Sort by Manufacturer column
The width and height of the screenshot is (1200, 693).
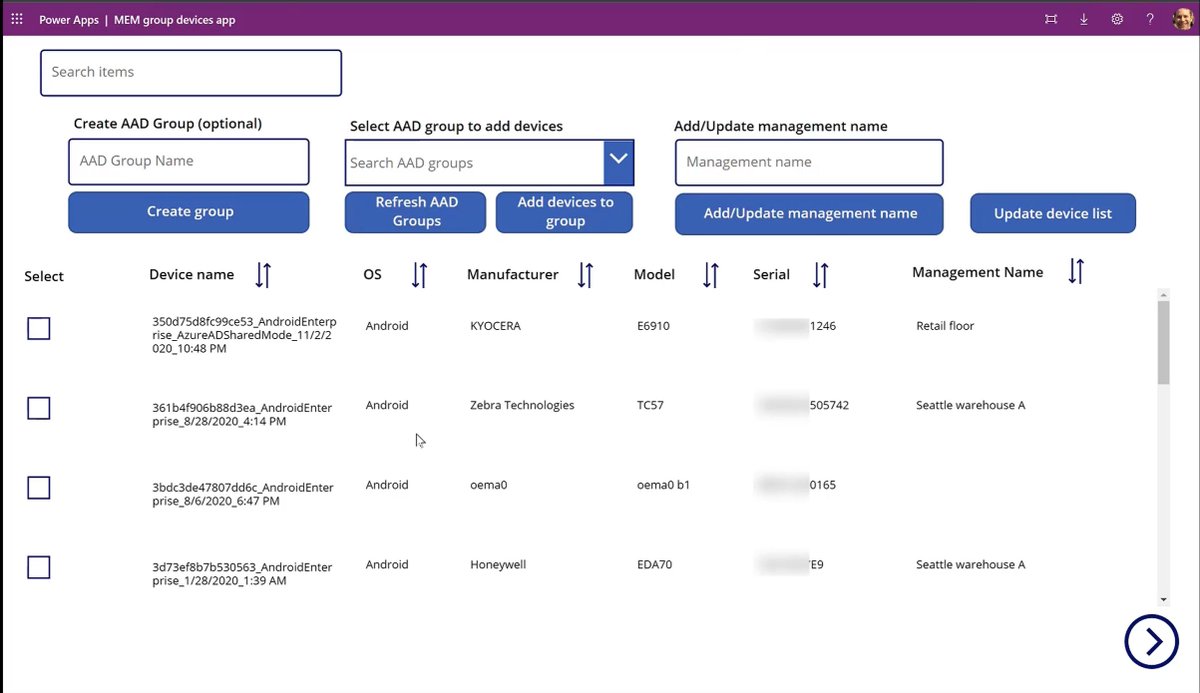(586, 275)
